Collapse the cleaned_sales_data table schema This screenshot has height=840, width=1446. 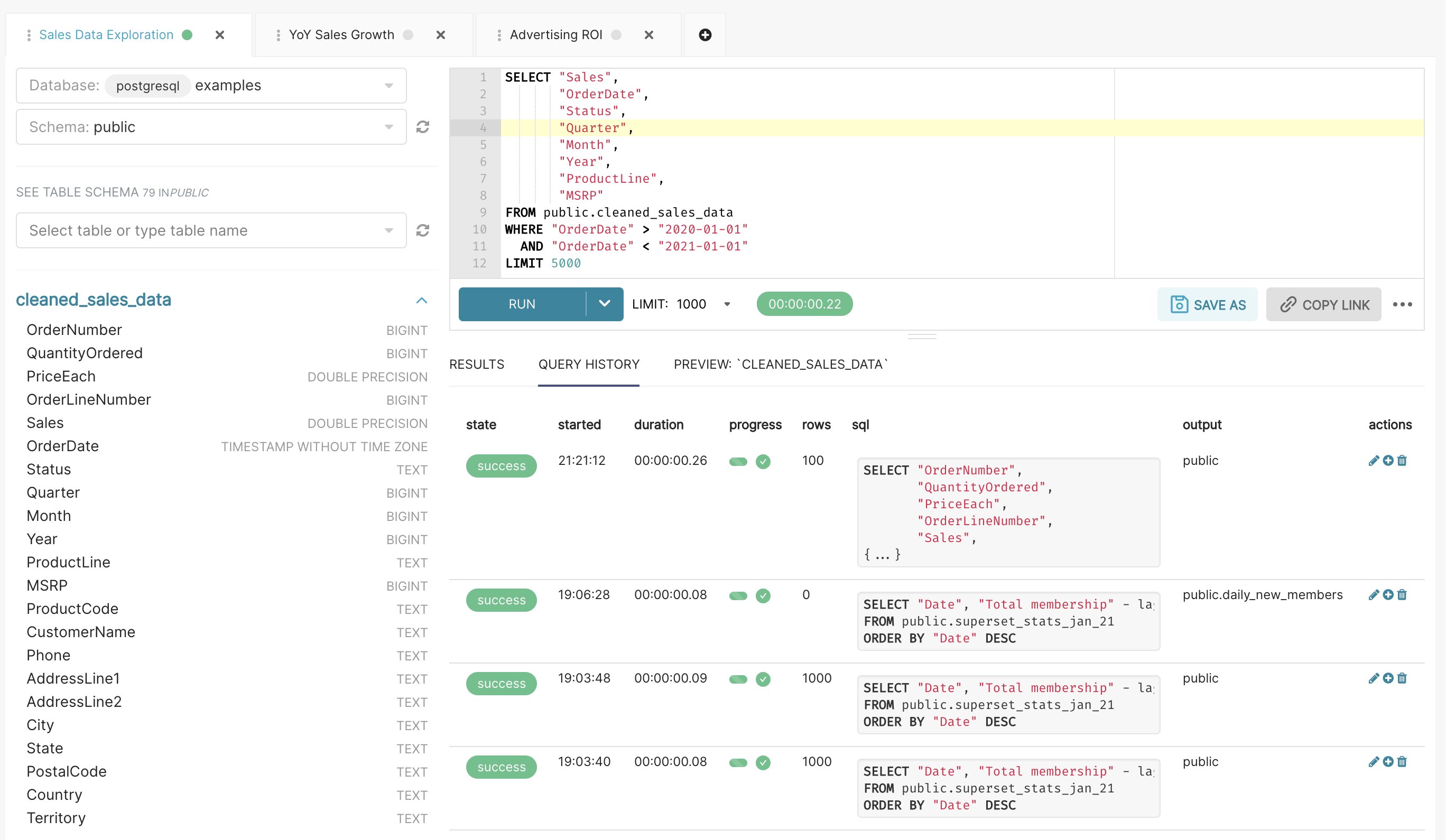coord(422,300)
